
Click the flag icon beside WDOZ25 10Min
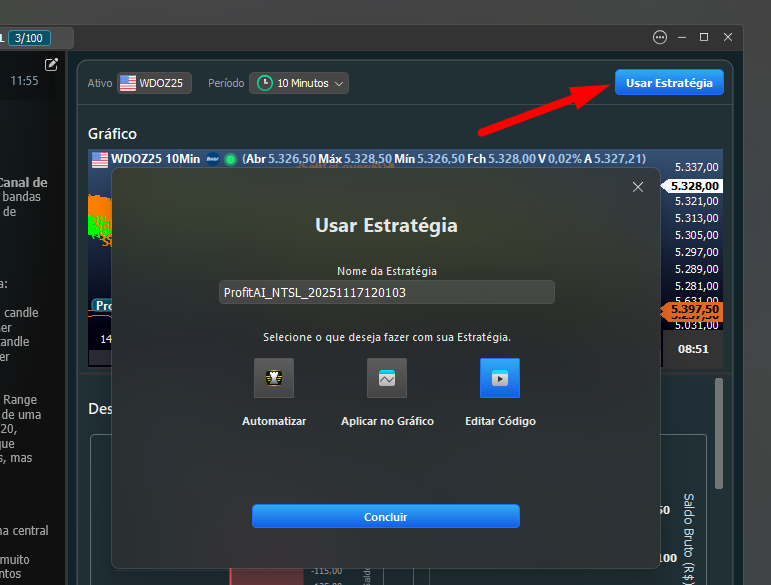pos(100,159)
